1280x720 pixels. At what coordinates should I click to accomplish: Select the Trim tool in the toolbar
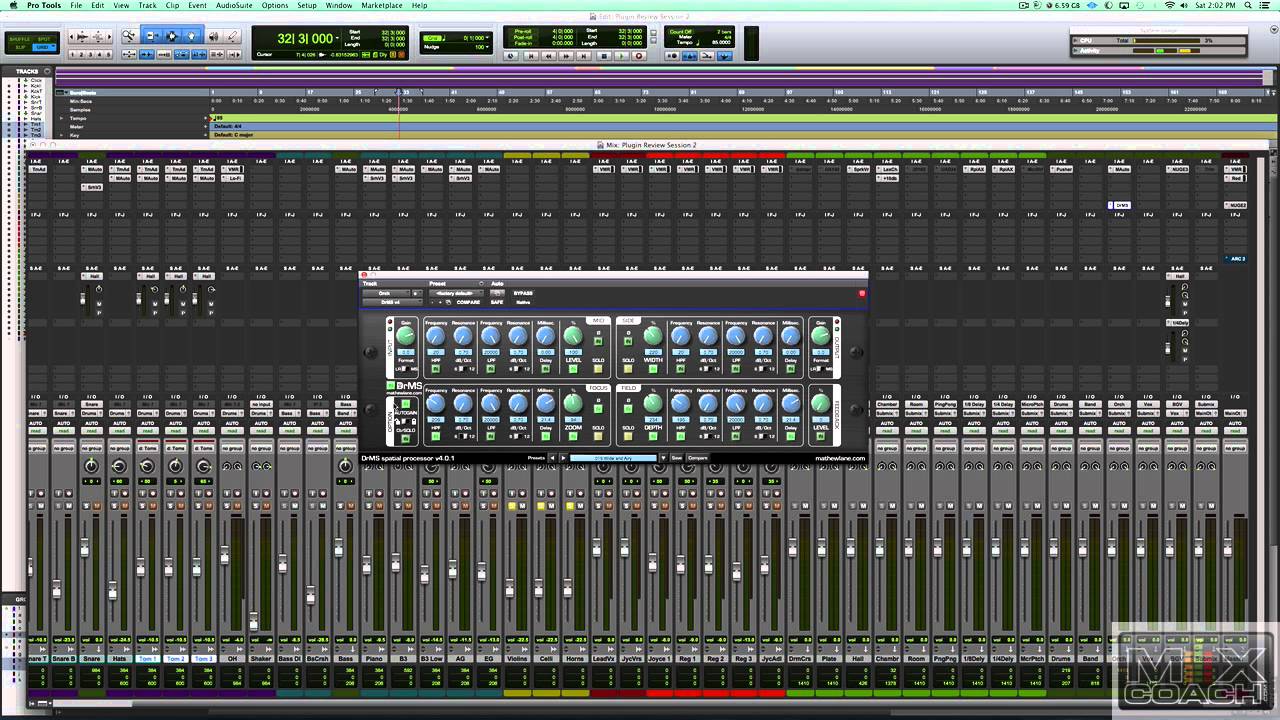(153, 36)
